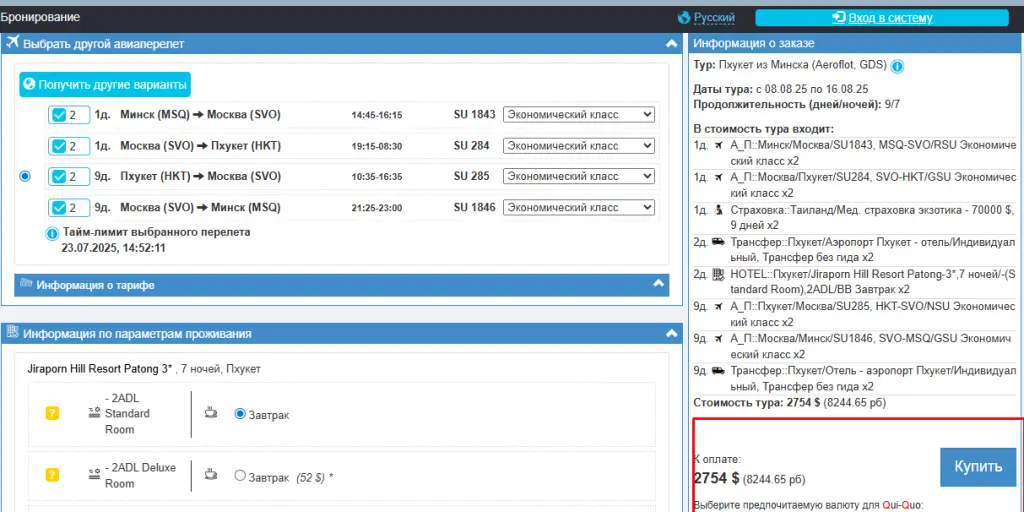Click the airplane icon in flight selection header
The width and height of the screenshot is (1024, 512).
point(12,43)
